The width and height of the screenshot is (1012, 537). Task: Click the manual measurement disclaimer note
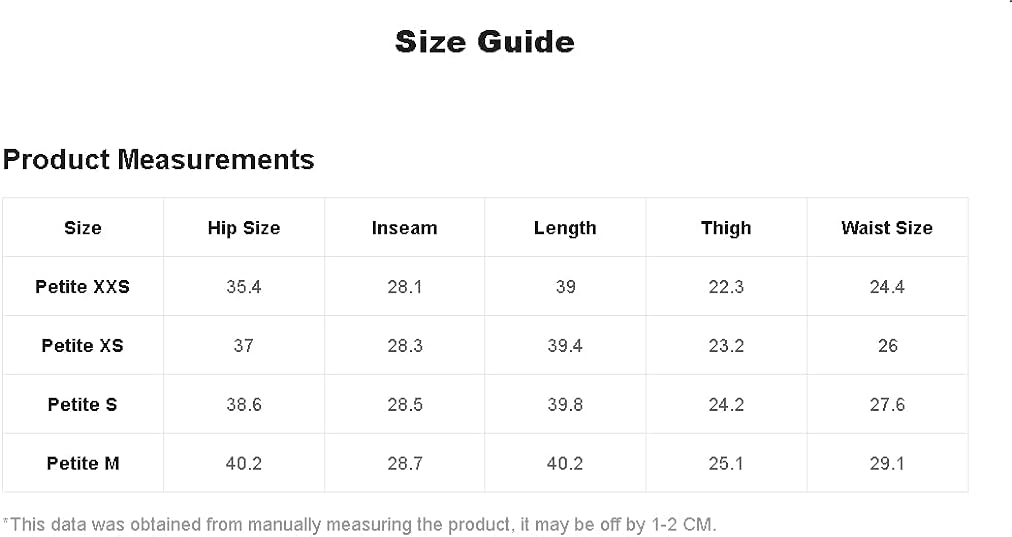coord(360,524)
